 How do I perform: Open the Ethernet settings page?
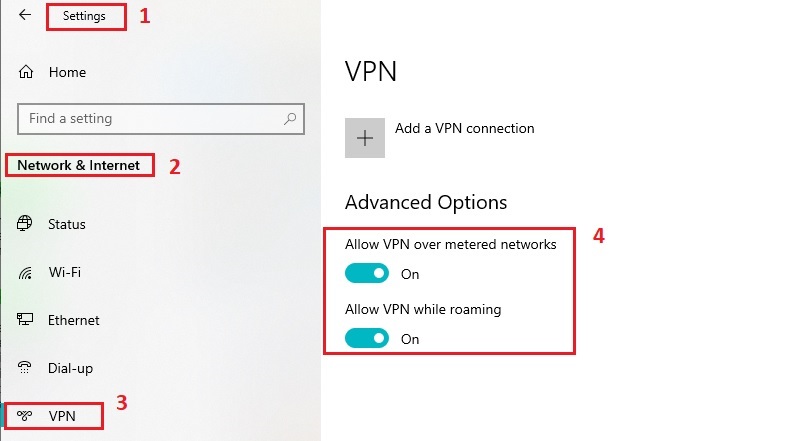click(74, 320)
